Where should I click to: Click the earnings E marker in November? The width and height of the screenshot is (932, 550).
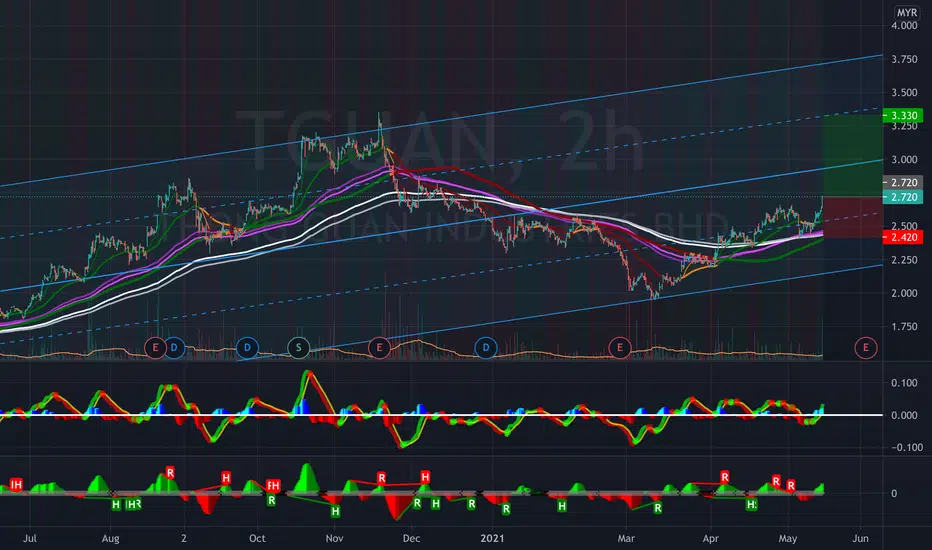coord(379,347)
